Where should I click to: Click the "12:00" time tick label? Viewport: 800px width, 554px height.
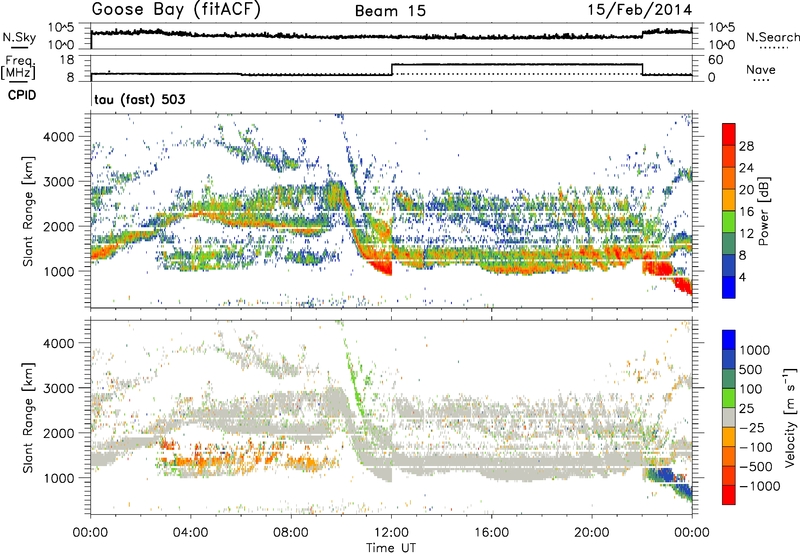click(391, 533)
